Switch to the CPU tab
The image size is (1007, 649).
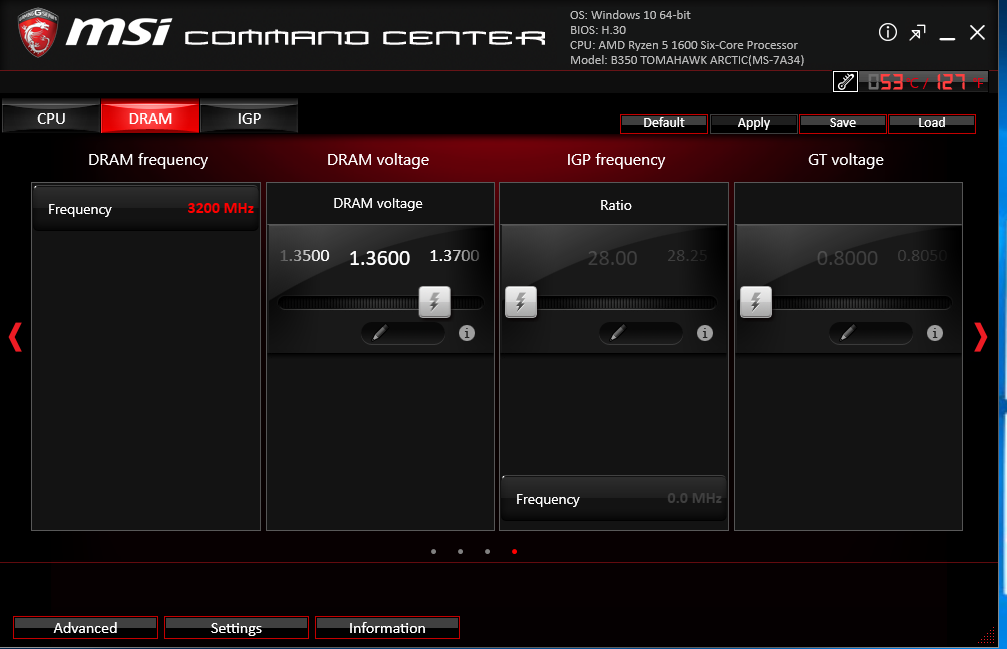click(x=51, y=117)
